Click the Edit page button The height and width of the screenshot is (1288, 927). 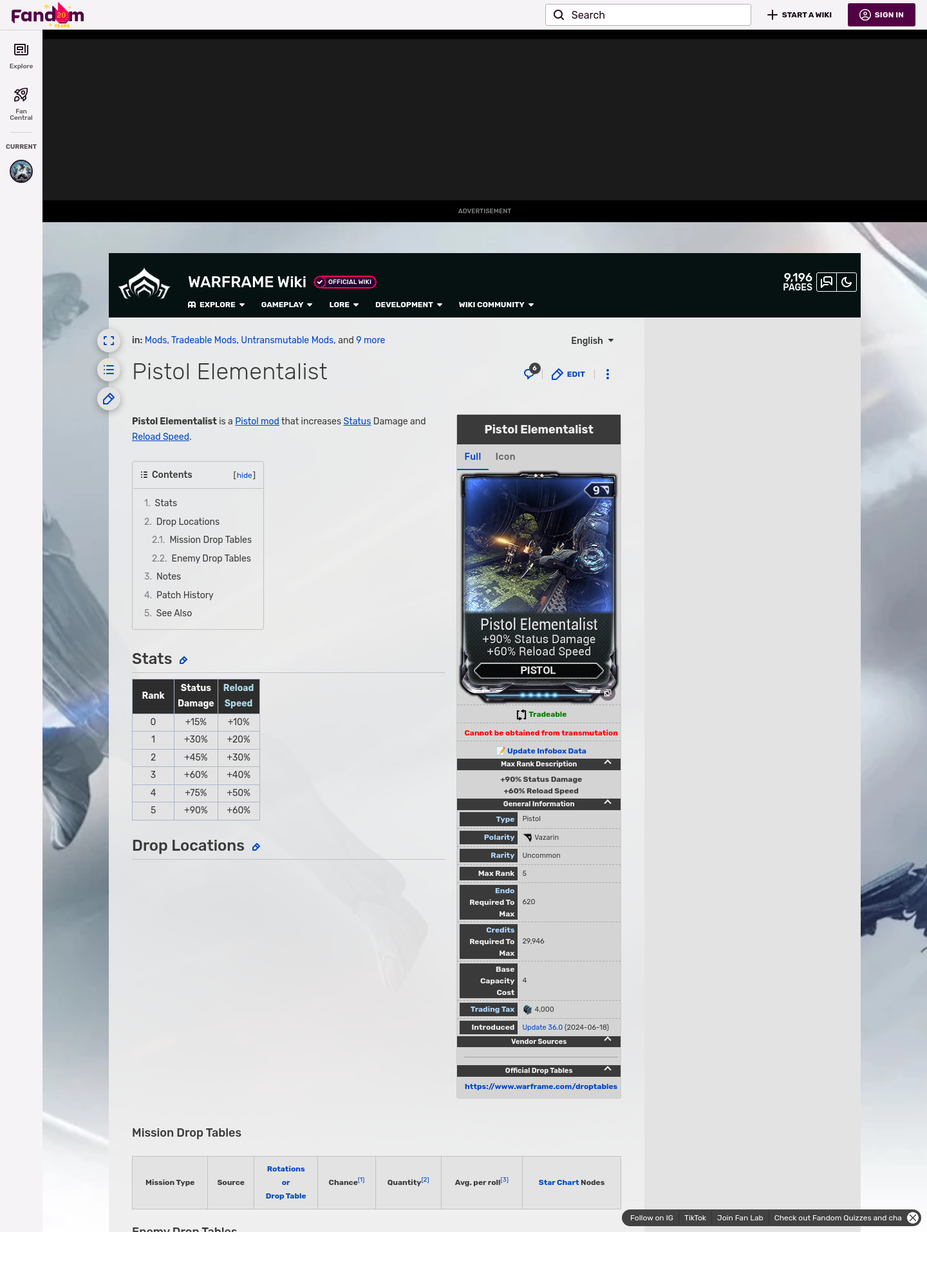[568, 374]
